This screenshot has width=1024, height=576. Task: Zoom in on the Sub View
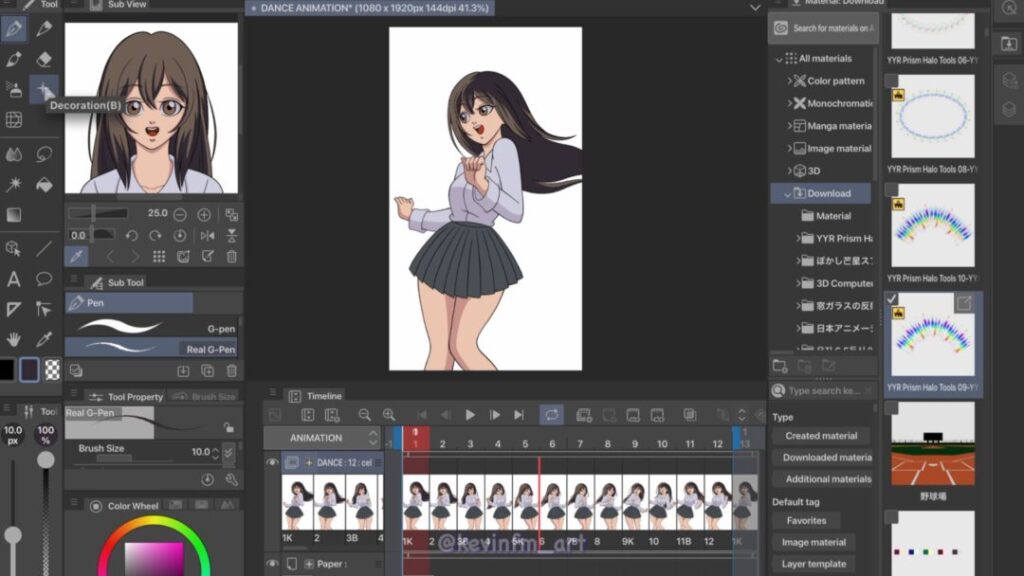pyautogui.click(x=204, y=214)
